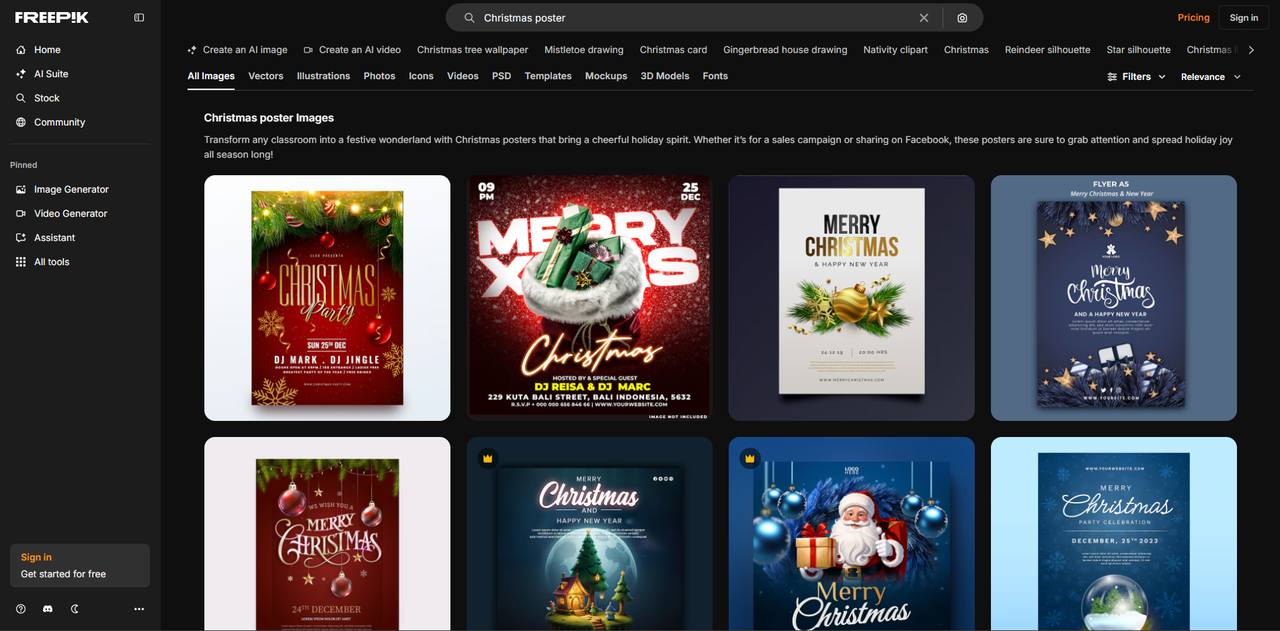Viewport: 1280px width, 631px height.
Task: Open the Relevance sort dropdown
Action: (1211, 76)
